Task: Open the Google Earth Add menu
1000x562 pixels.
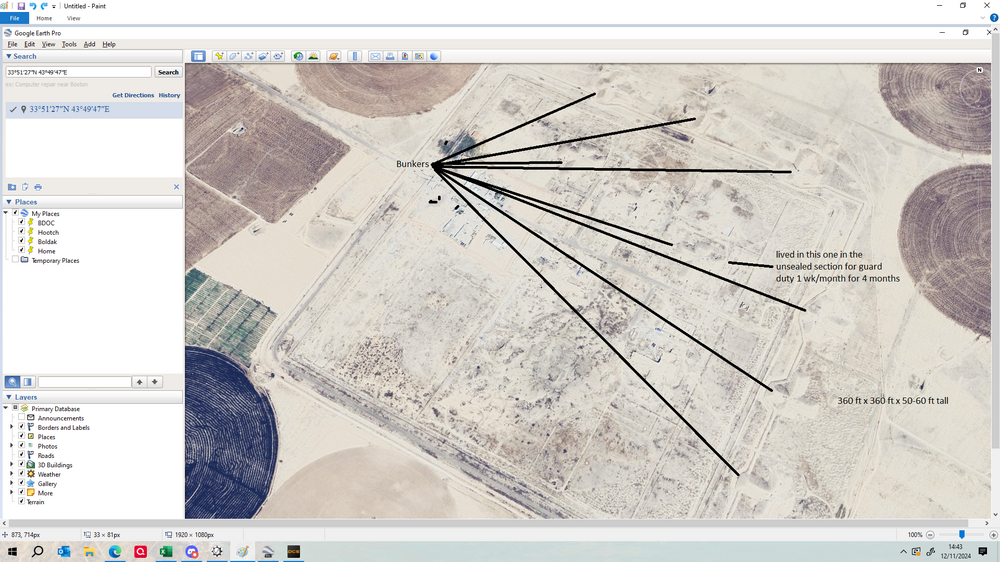Action: click(x=89, y=44)
